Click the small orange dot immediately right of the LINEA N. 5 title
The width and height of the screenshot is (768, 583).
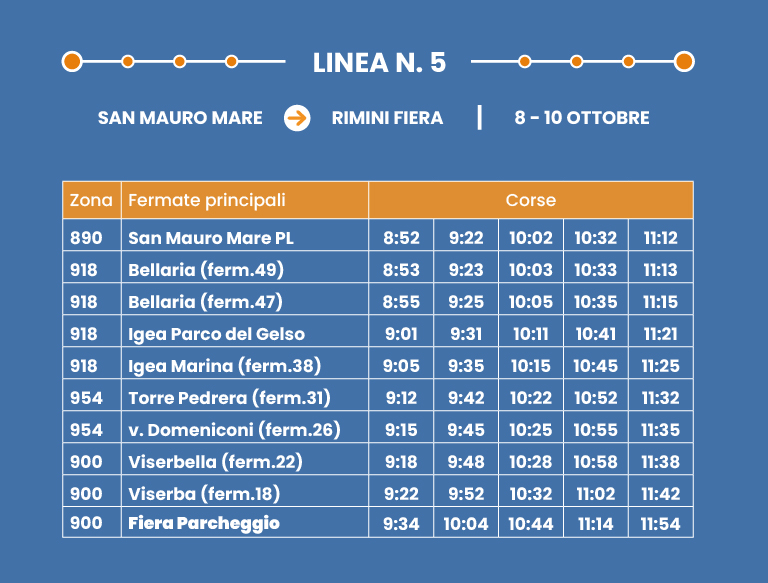click(525, 61)
